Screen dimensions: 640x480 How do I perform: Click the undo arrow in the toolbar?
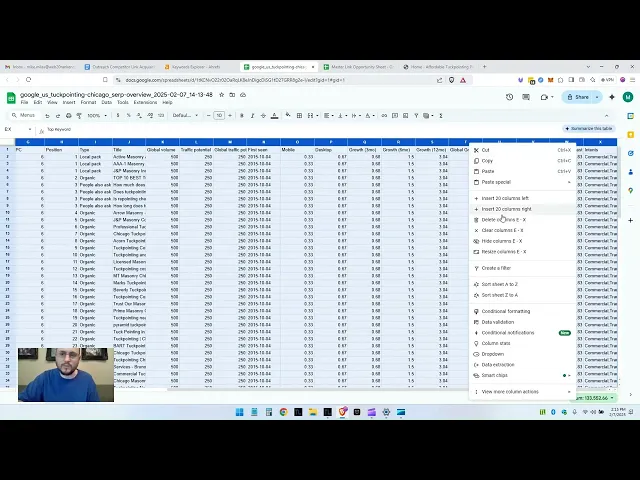pyautogui.click(x=47, y=116)
